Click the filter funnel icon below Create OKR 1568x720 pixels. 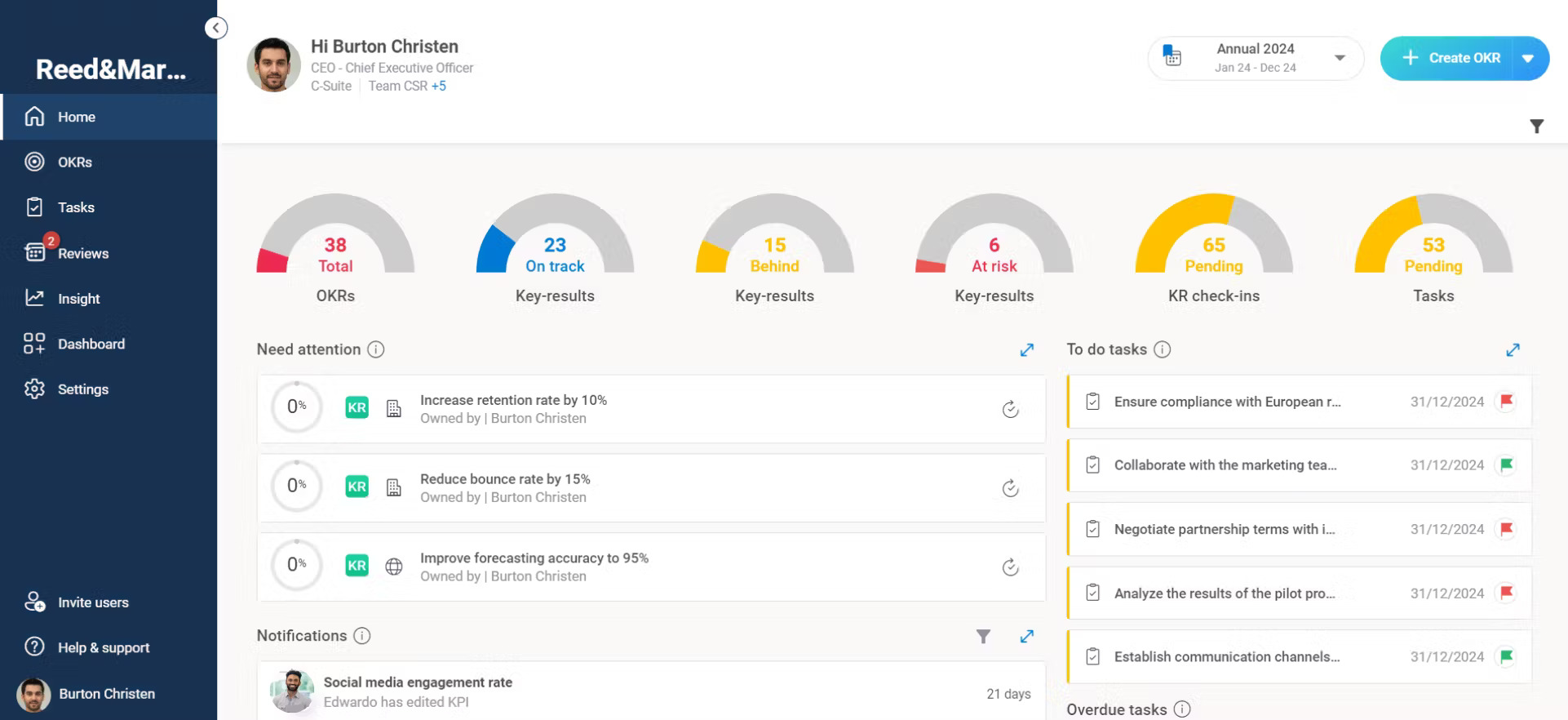[x=1536, y=127]
